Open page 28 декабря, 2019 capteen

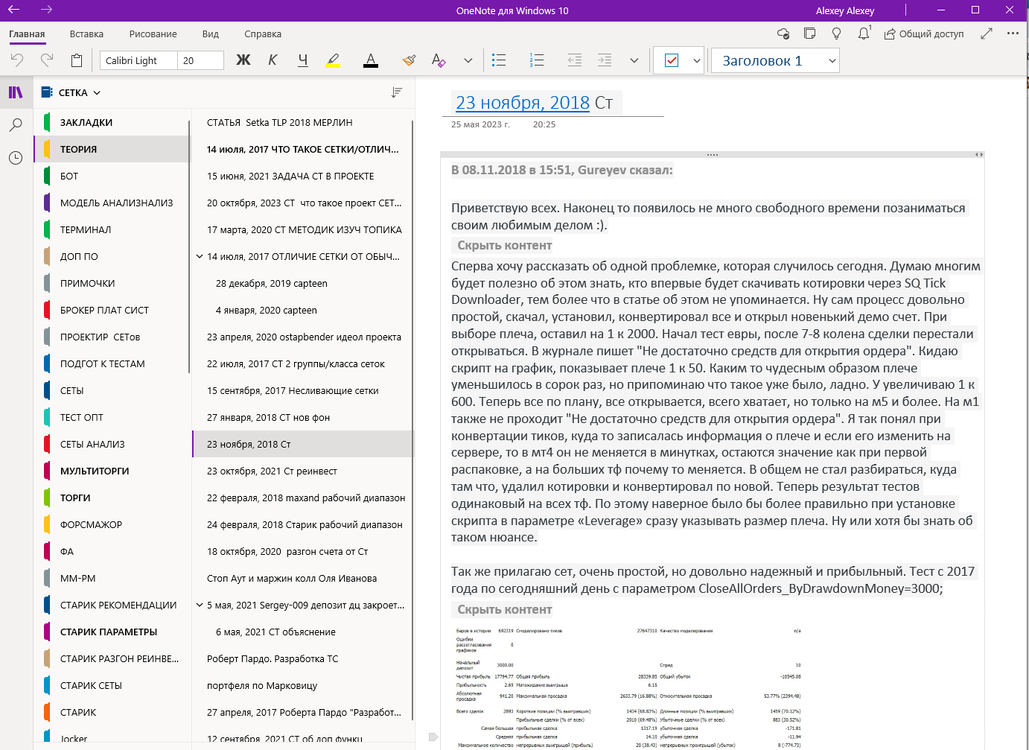pyautogui.click(x=303, y=283)
